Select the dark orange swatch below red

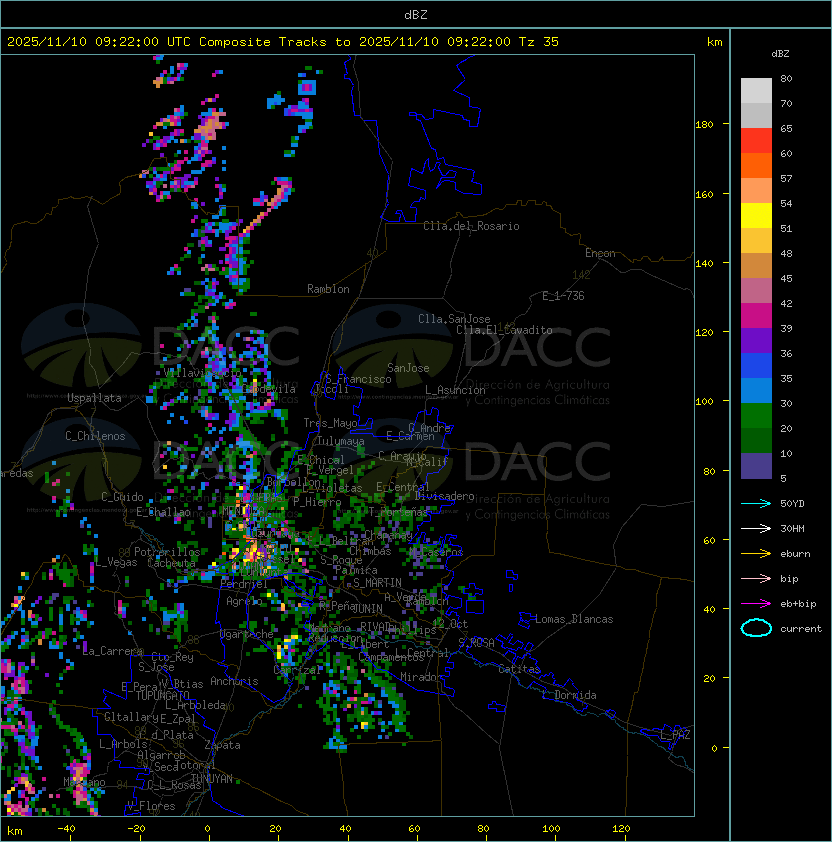click(x=756, y=165)
